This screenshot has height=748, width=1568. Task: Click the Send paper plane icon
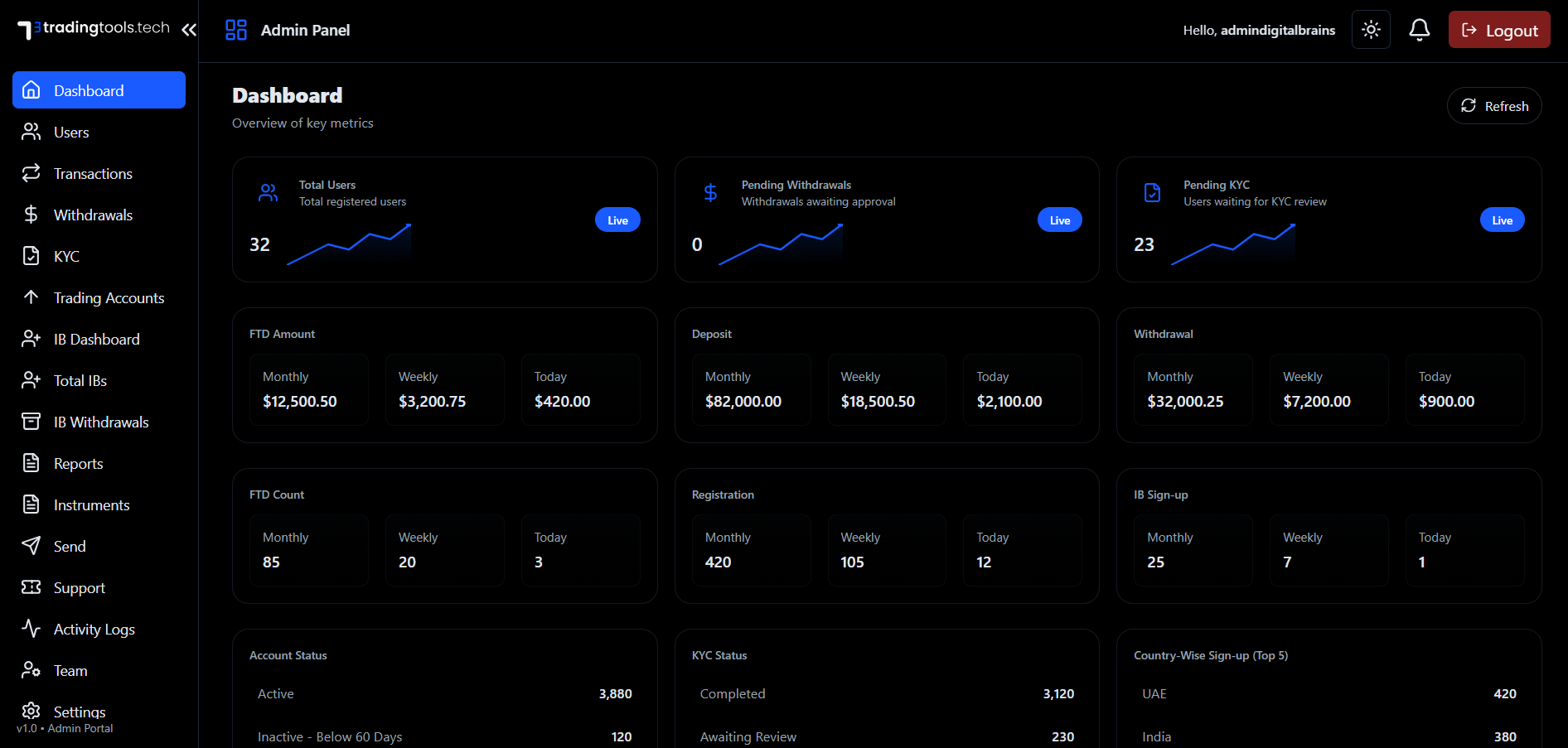click(31, 546)
